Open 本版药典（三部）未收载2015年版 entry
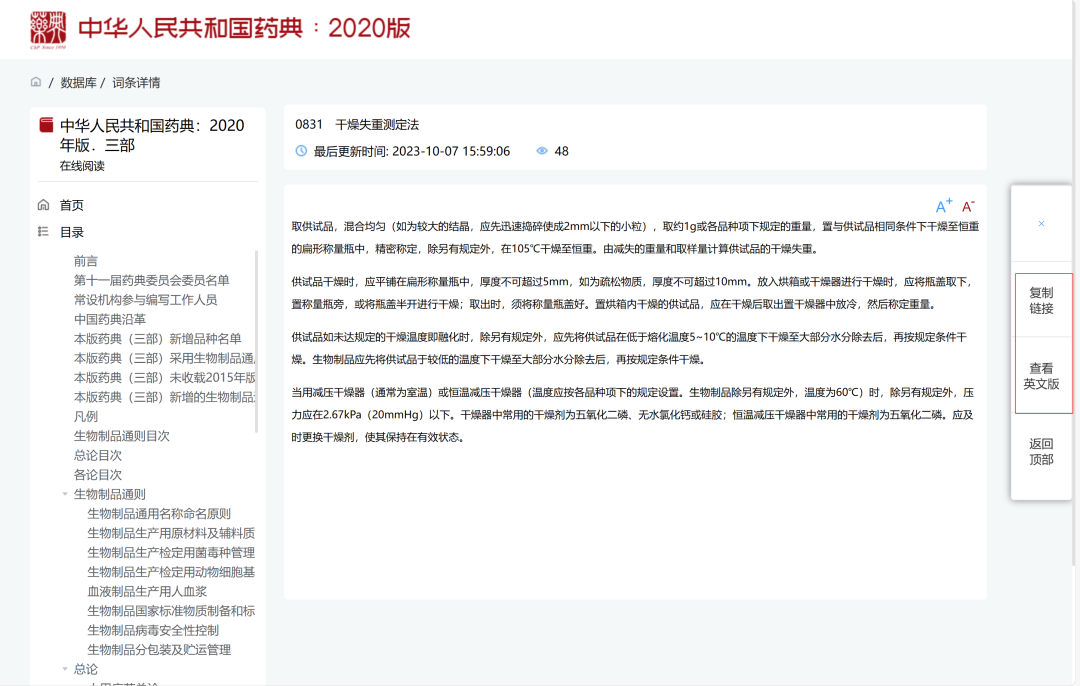Image resolution: width=1080 pixels, height=686 pixels. click(165, 377)
